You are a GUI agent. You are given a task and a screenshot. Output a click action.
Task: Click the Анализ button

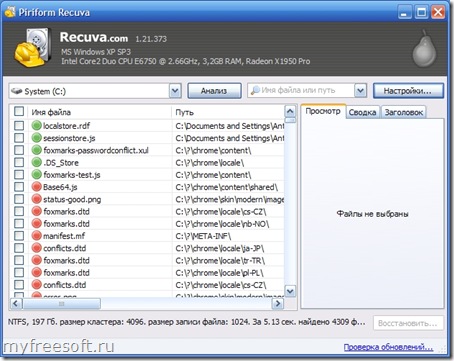click(214, 91)
